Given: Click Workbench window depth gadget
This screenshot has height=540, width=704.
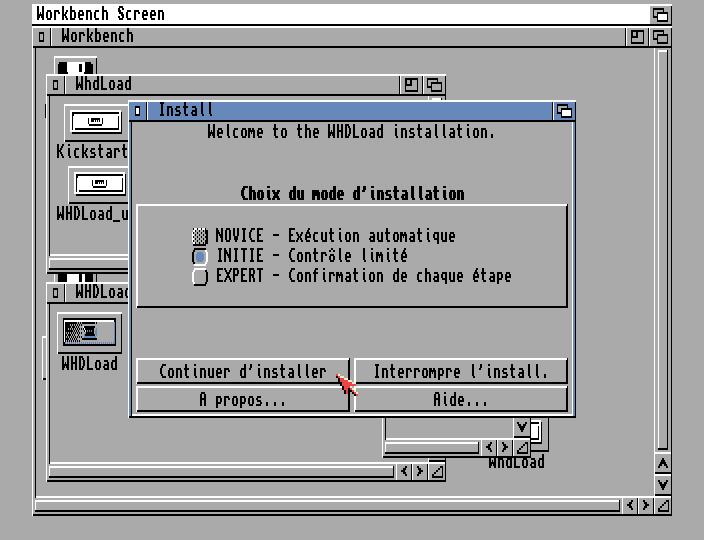Looking at the screenshot, I should pyautogui.click(x=660, y=37).
